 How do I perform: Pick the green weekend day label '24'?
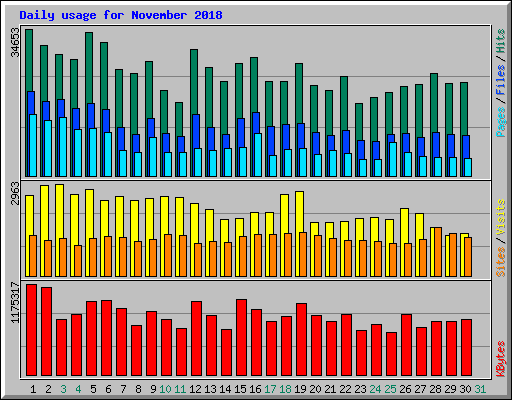click(x=375, y=389)
